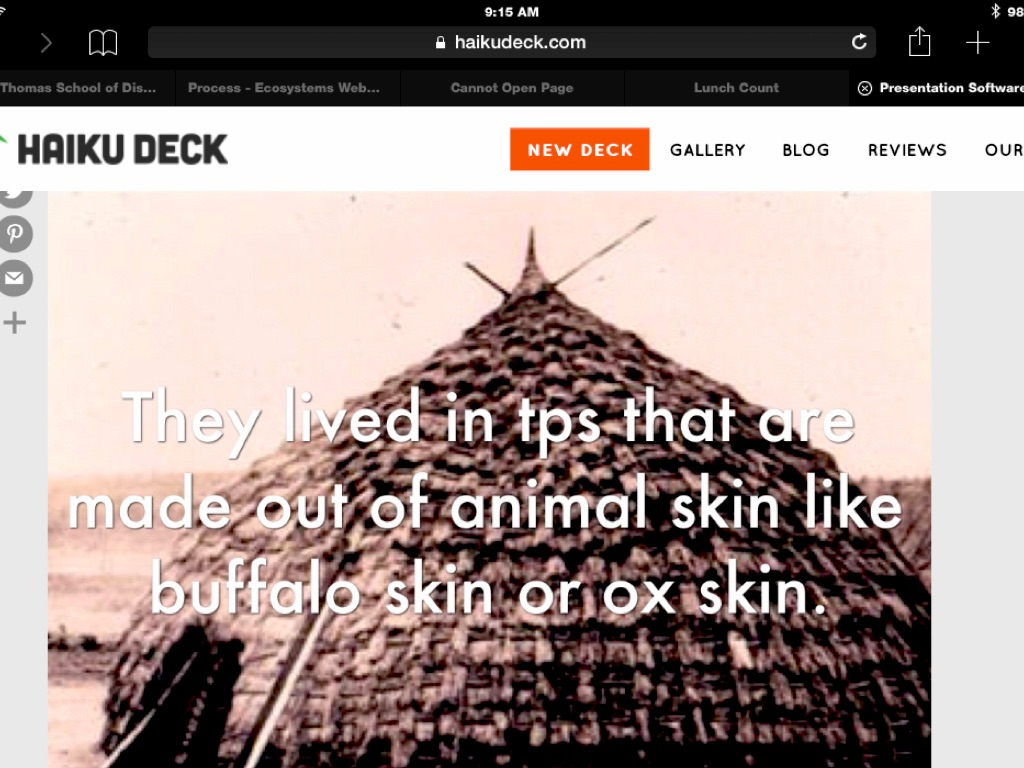The image size is (1024, 768).
Task: Show more sharing options plus icon
Action: point(14,323)
